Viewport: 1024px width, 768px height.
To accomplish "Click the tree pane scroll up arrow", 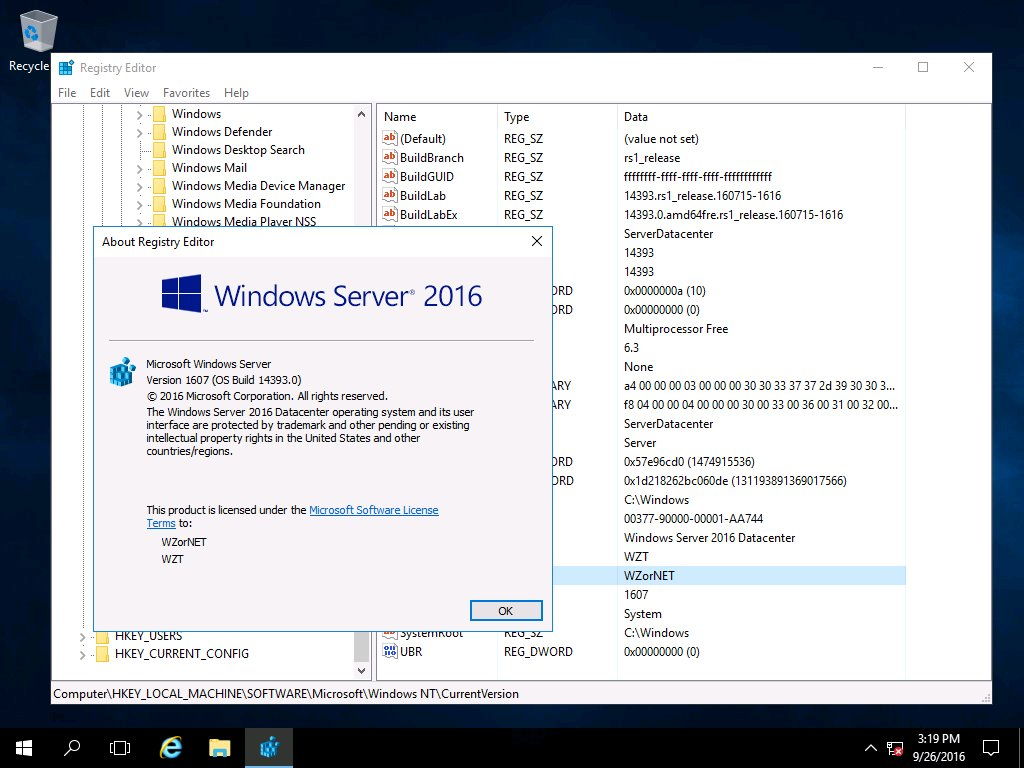I will (x=361, y=114).
